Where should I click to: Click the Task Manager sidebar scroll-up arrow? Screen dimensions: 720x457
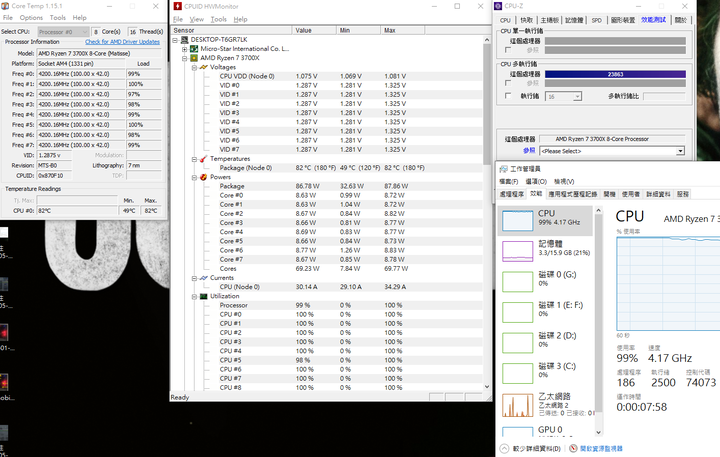click(x=598, y=210)
